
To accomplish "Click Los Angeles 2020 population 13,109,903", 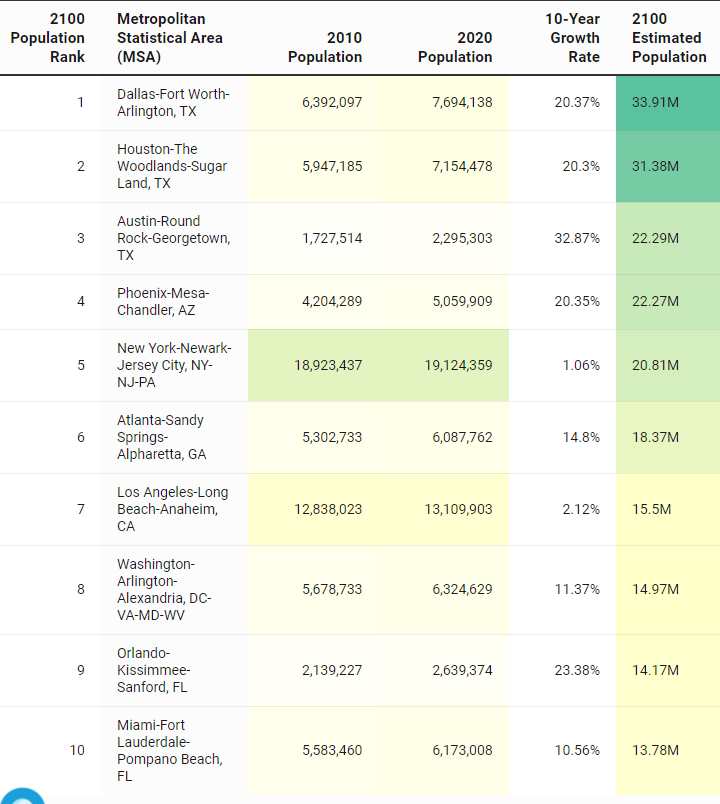I will click(x=458, y=509).
